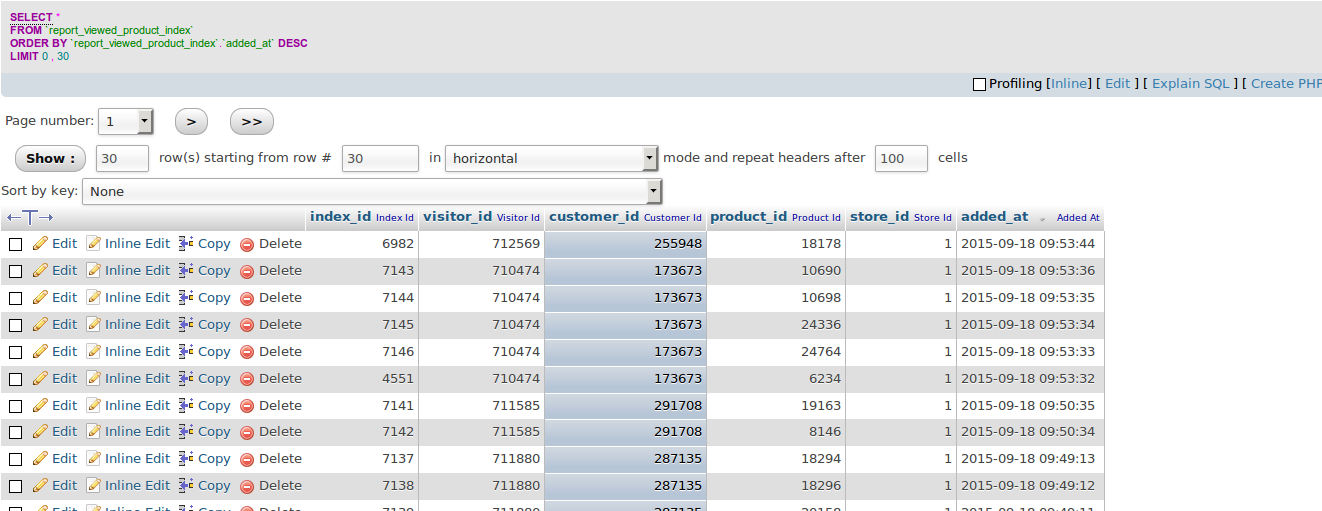Click the next page > button
1322x511 pixels.
(x=191, y=122)
